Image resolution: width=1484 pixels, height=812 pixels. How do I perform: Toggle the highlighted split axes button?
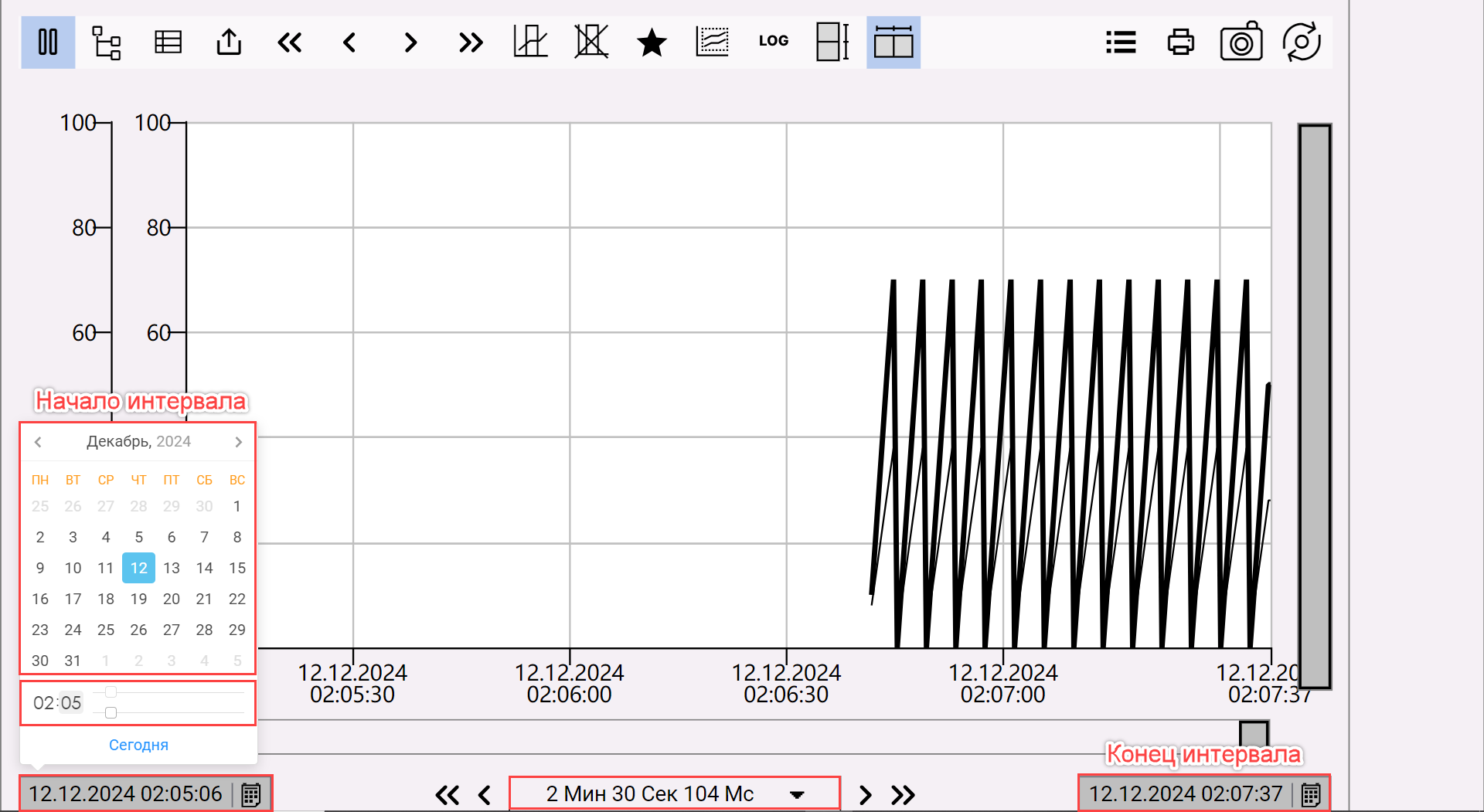tap(893, 42)
